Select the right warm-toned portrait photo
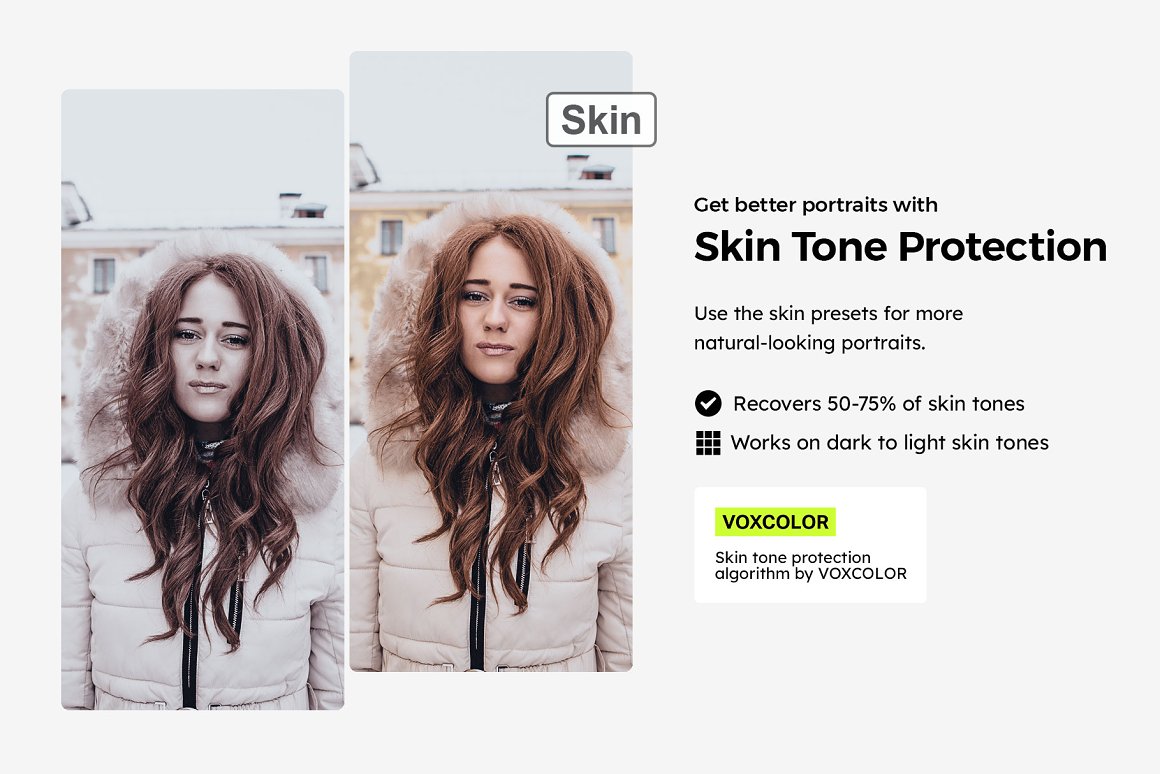The height and width of the screenshot is (774, 1160). (x=490, y=361)
